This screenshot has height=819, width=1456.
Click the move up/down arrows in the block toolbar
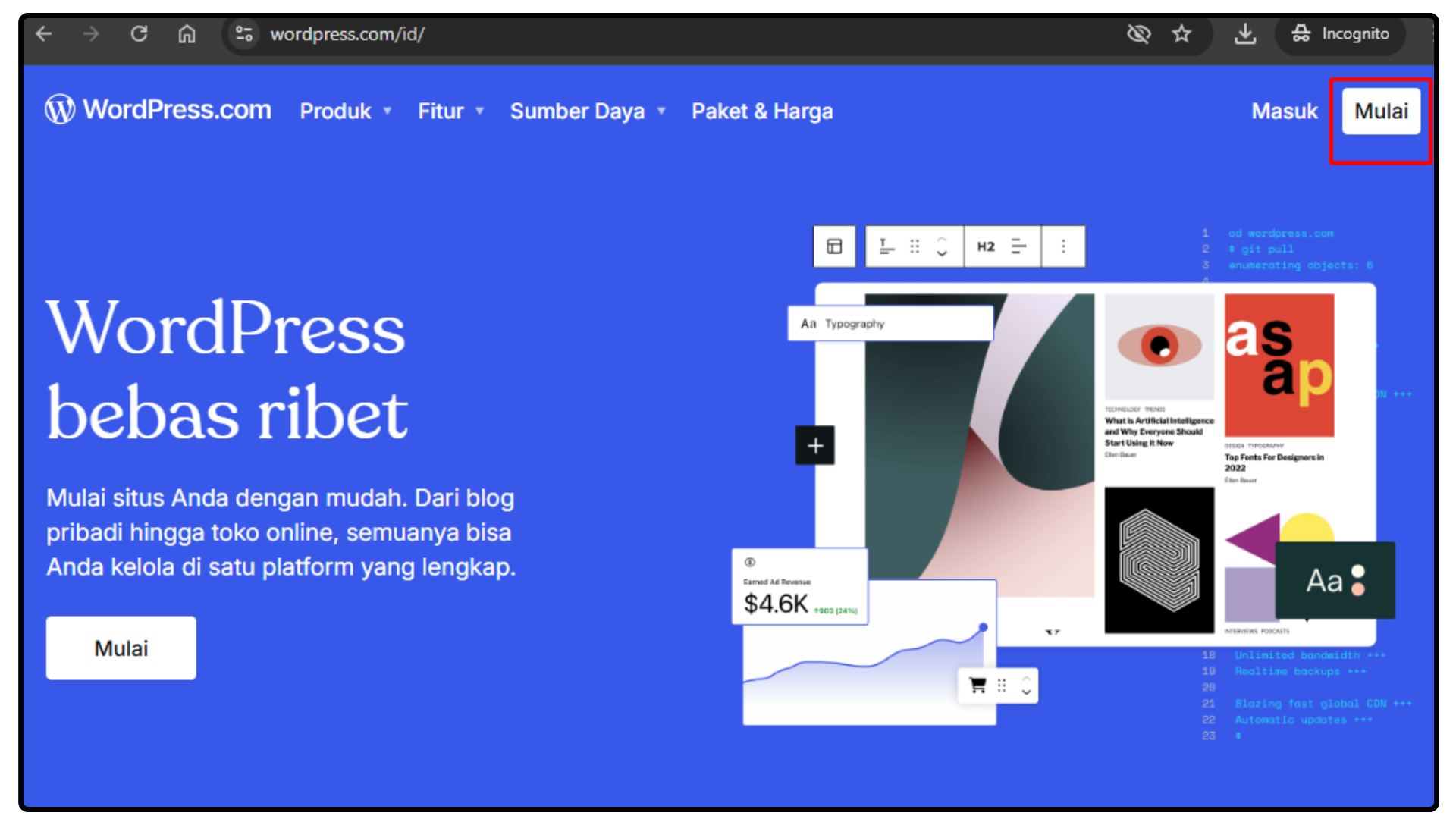[942, 246]
